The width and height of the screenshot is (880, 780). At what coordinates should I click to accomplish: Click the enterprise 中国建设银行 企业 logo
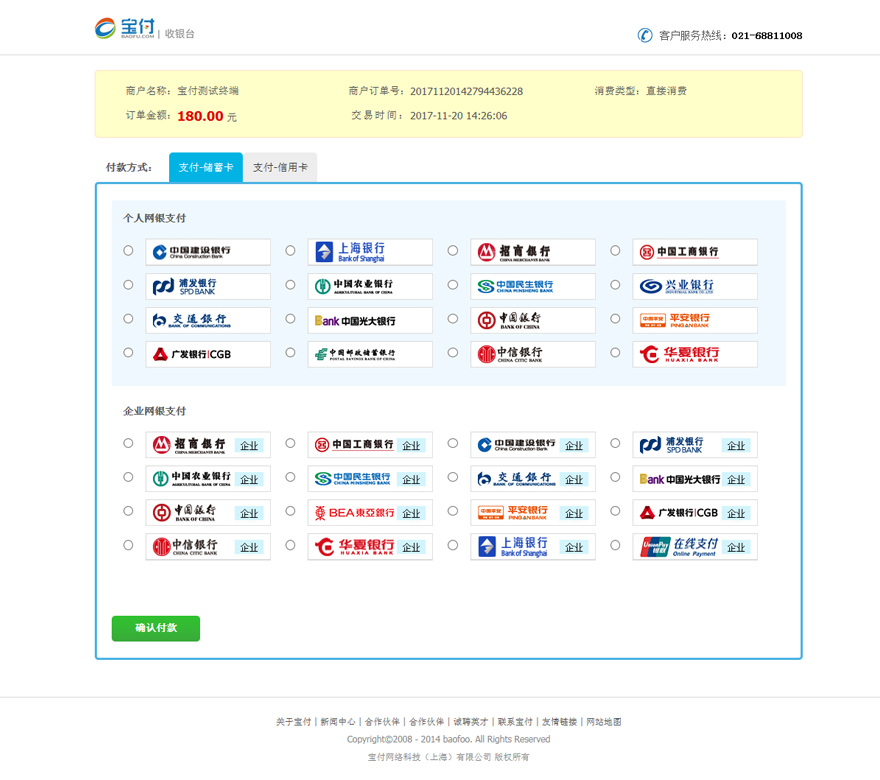[533, 445]
